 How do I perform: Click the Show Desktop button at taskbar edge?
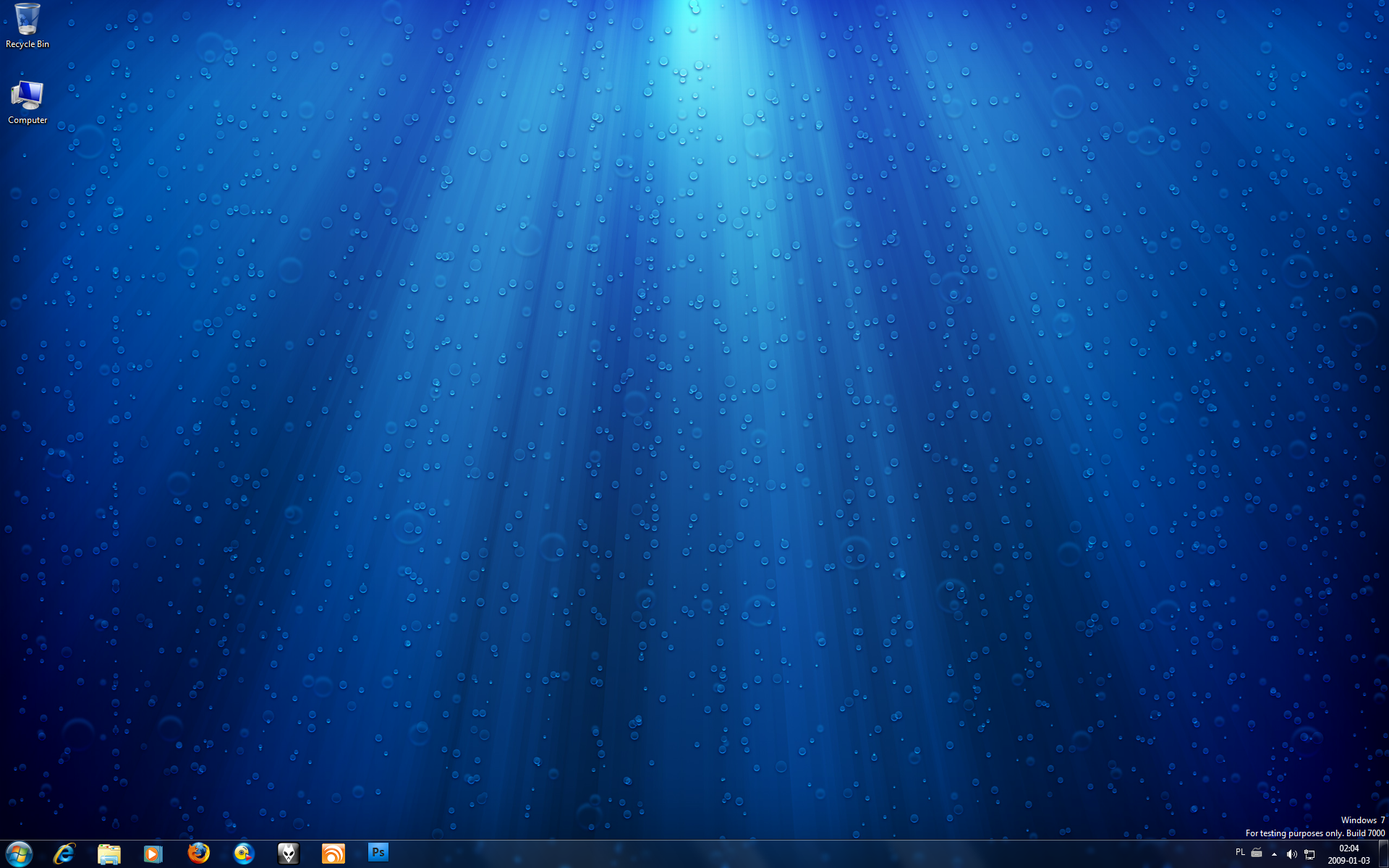pyautogui.click(x=1383, y=854)
